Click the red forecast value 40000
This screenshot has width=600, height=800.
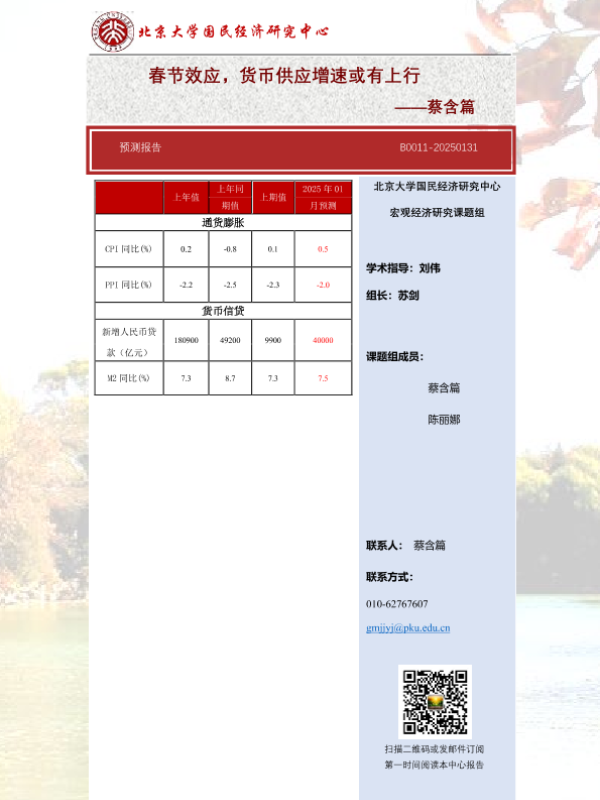[323, 341]
